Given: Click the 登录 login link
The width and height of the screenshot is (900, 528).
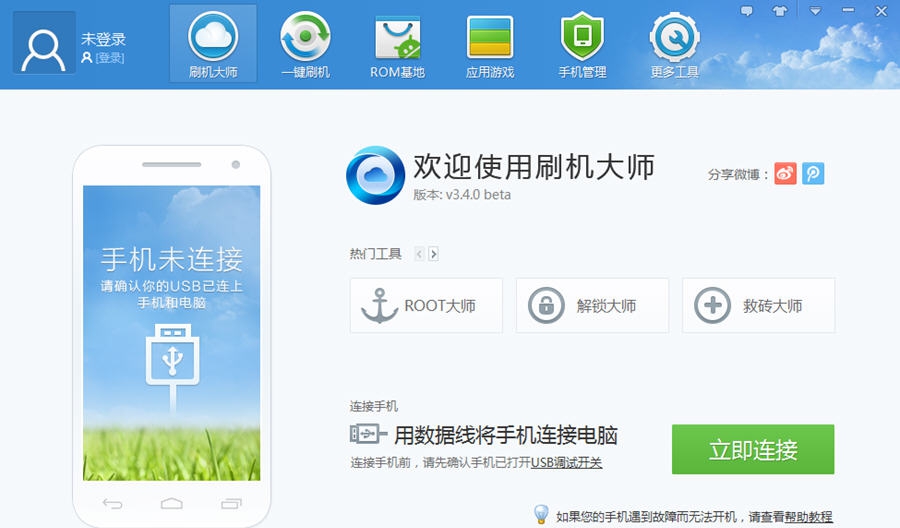Looking at the screenshot, I should coord(110,58).
